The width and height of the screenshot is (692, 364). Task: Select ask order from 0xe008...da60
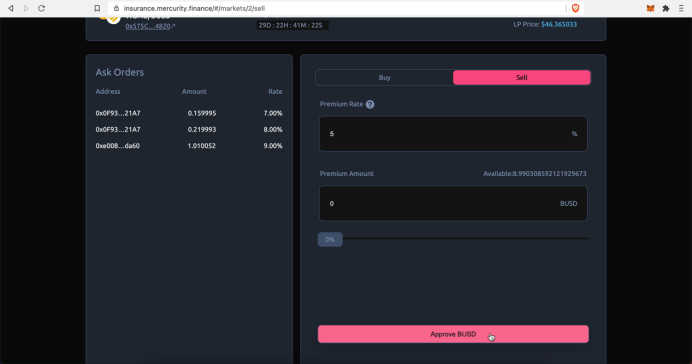tap(189, 146)
